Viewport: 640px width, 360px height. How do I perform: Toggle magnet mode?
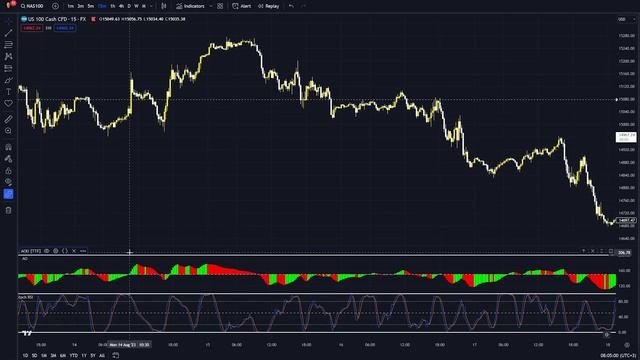pyautogui.click(x=8, y=147)
